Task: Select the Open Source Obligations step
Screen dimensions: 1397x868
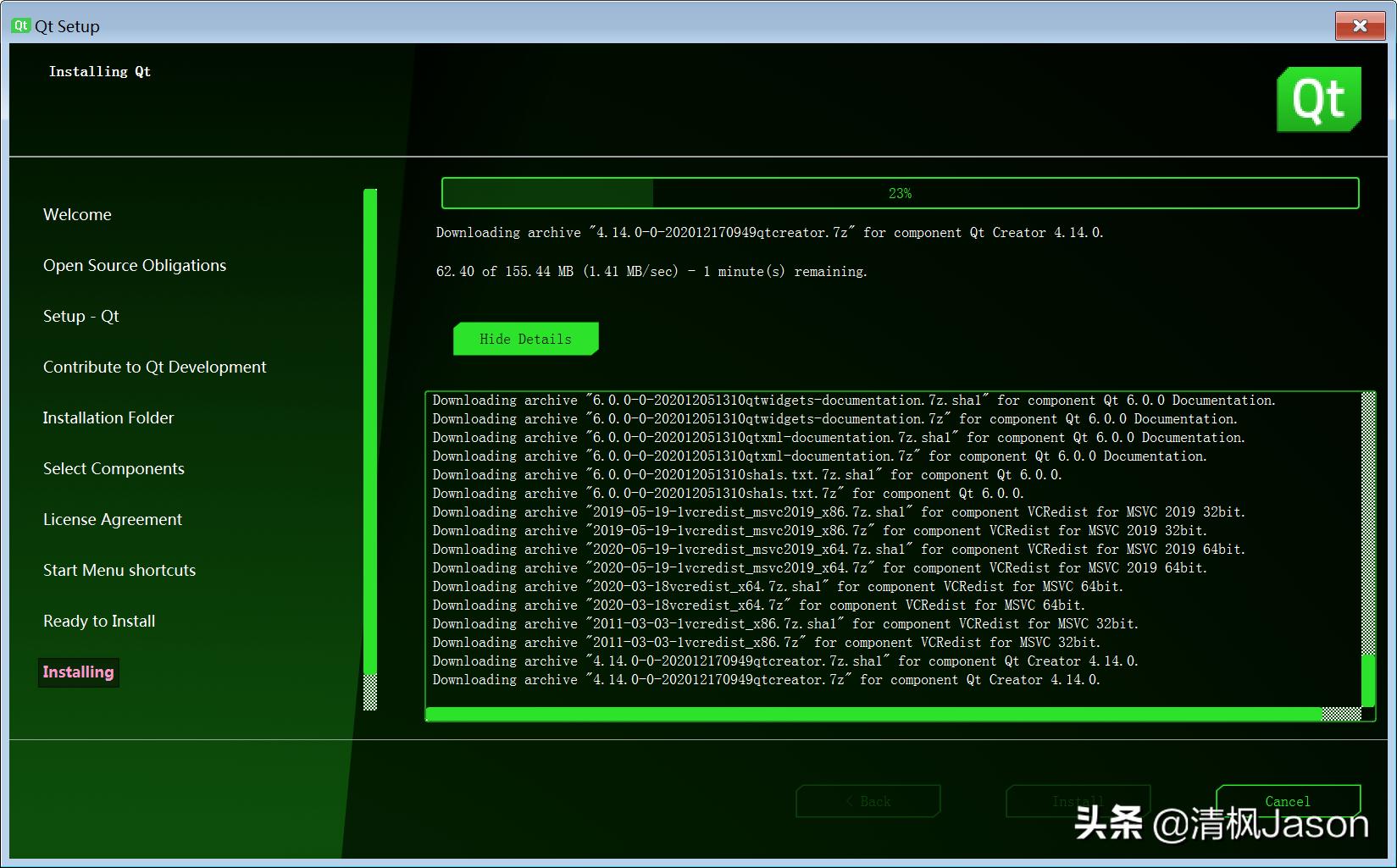Action: pos(134,265)
